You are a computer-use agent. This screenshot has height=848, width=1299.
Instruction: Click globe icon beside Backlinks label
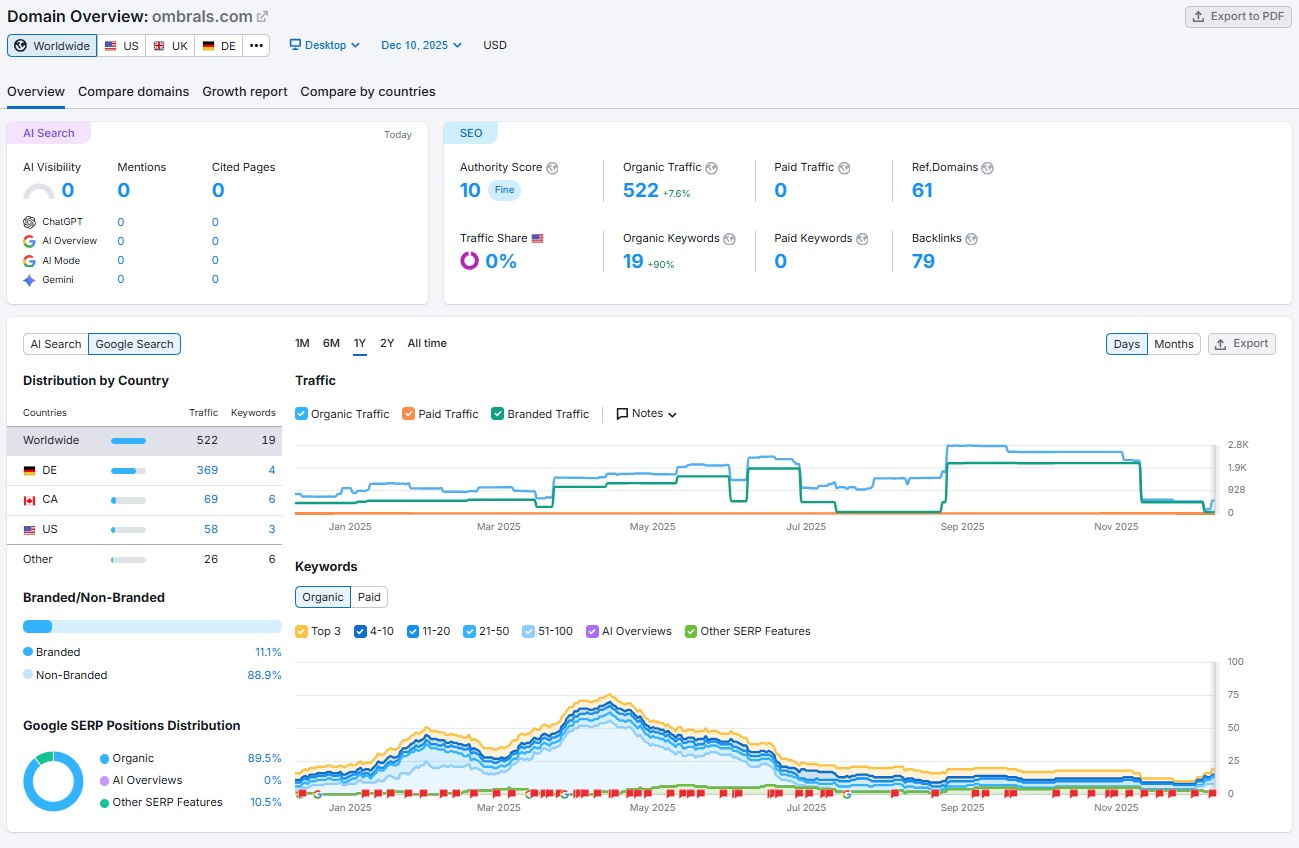pos(971,239)
